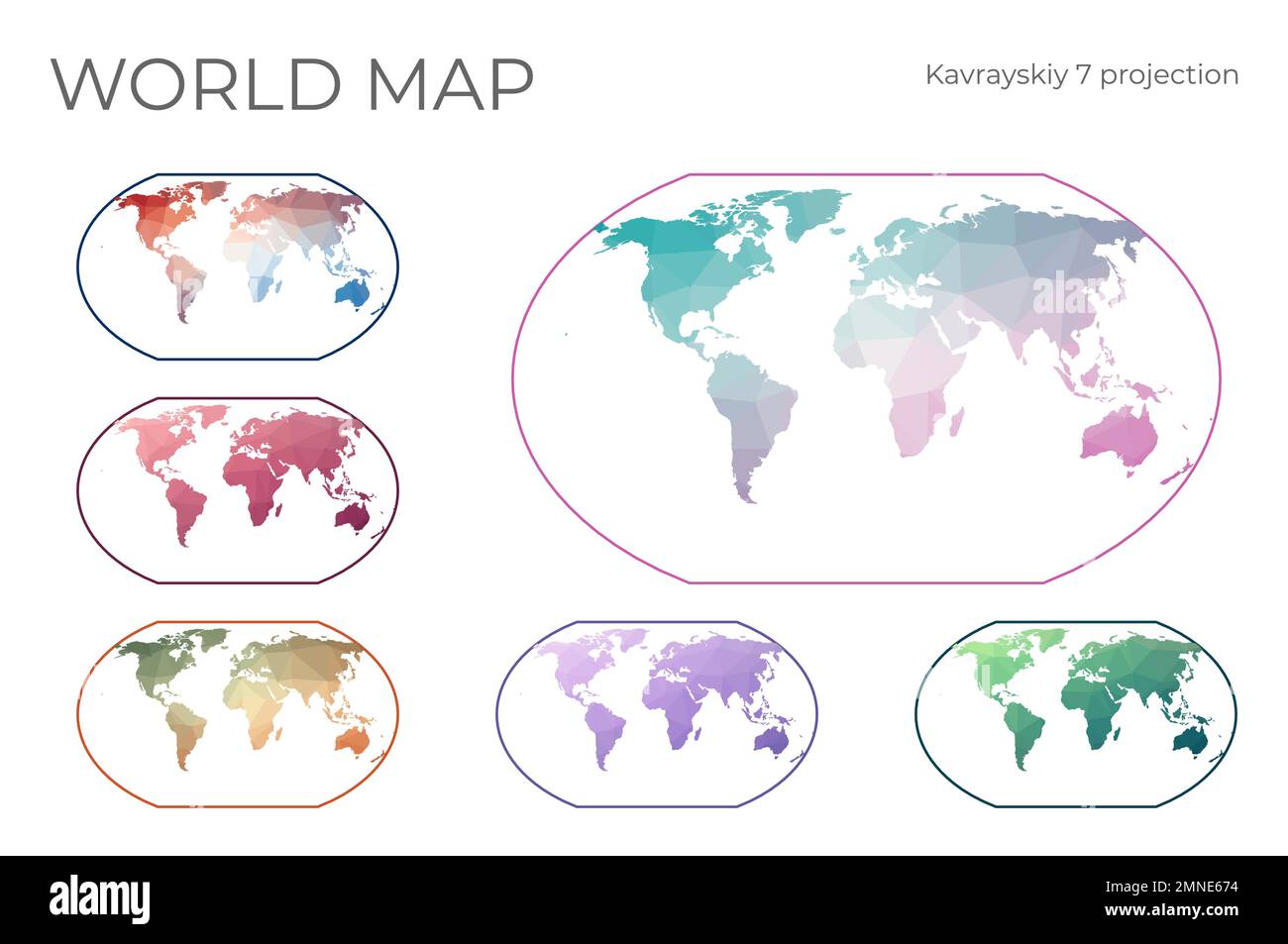Select the crimson pink world map thumbnail
Screen dimensions: 1288x944
pos(238,490)
